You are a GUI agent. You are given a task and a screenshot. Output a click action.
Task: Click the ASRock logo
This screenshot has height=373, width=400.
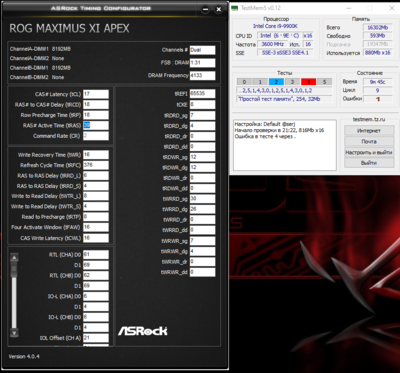click(x=143, y=330)
